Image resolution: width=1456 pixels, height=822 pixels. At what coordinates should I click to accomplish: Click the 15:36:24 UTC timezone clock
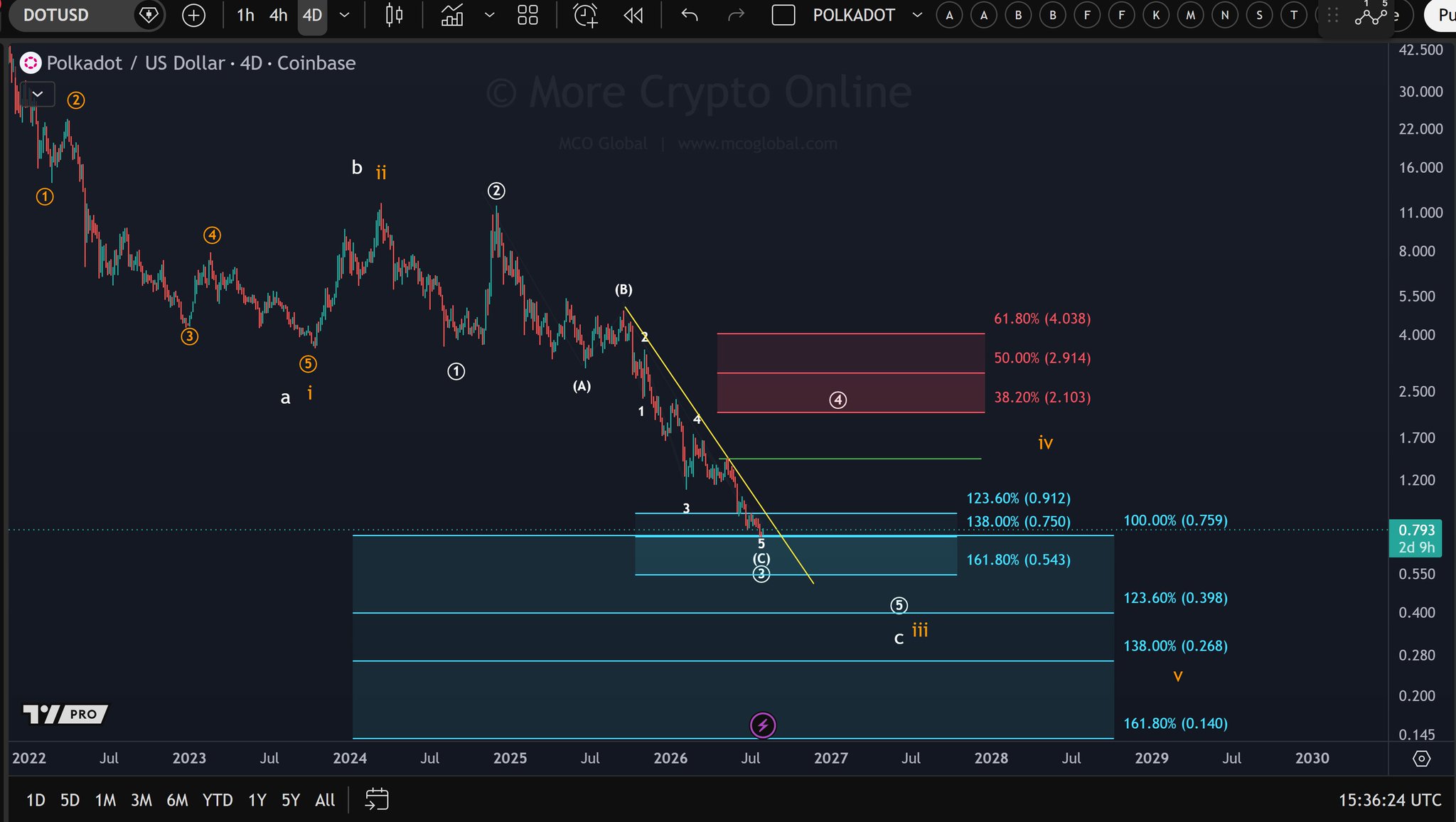click(x=1390, y=800)
